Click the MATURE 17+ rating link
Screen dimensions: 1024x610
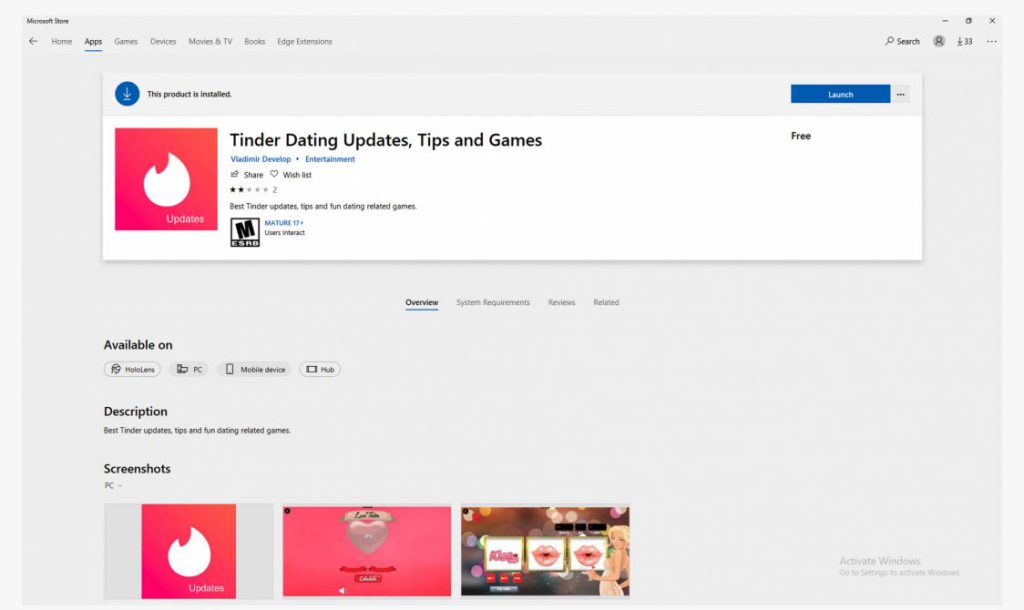click(x=284, y=223)
